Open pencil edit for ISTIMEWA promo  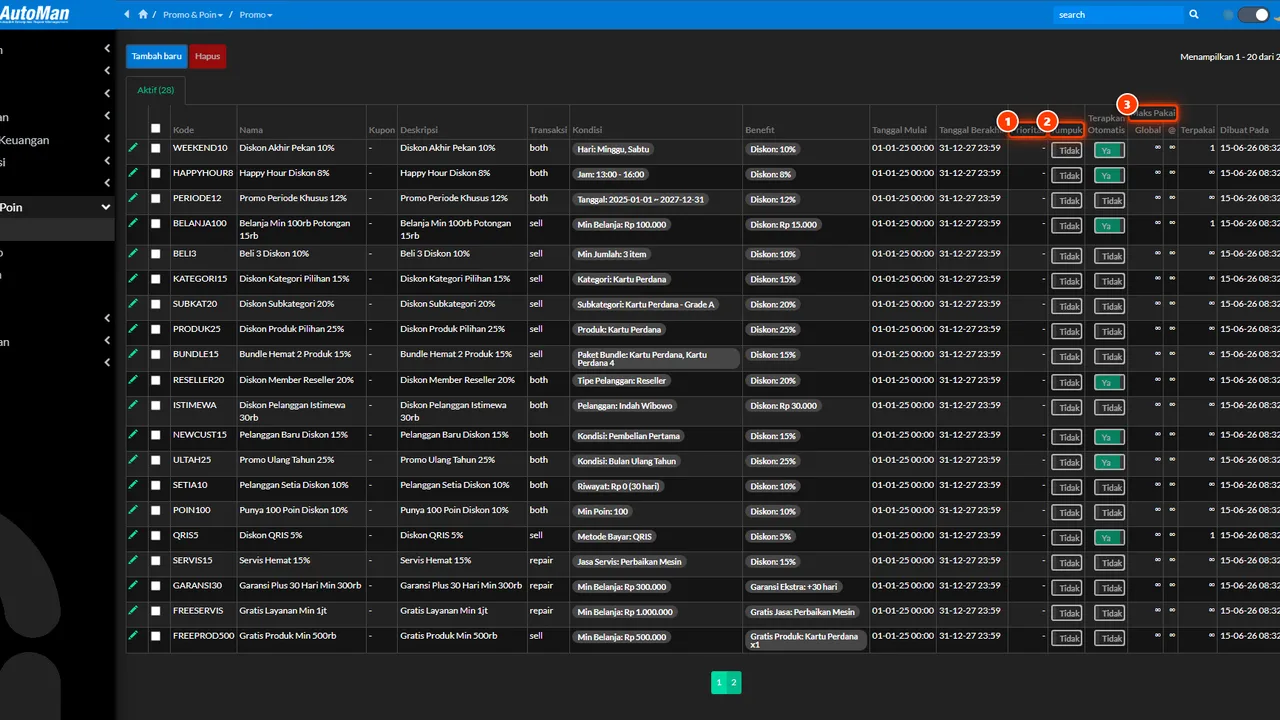coord(133,404)
